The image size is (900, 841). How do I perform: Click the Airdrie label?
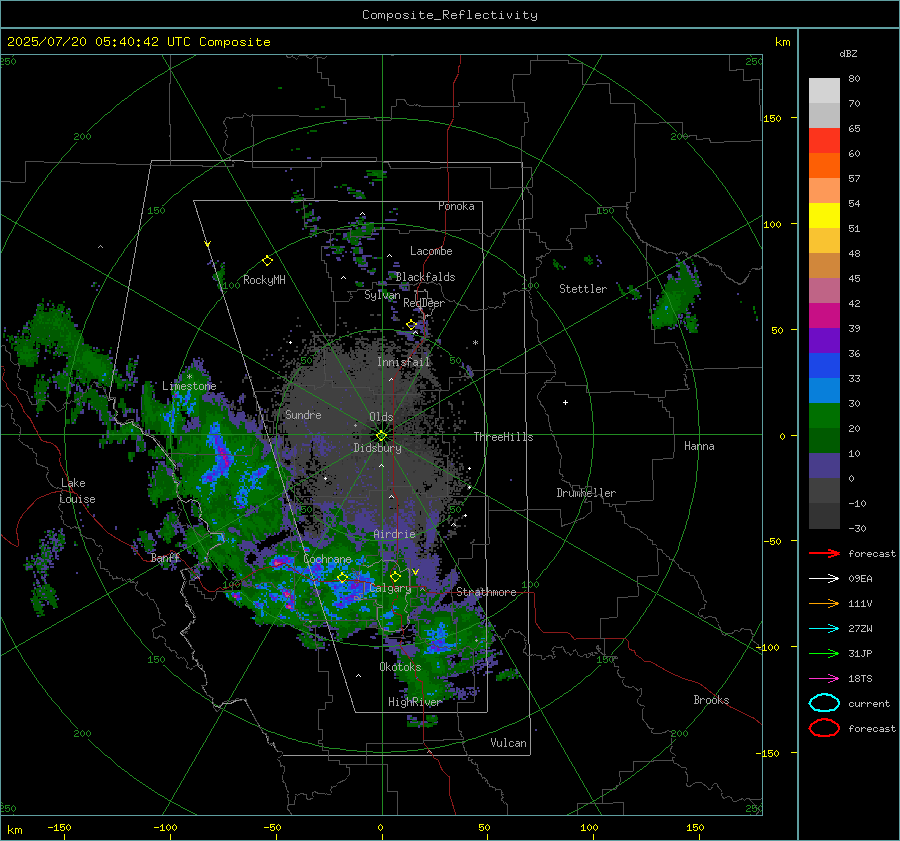pos(394,534)
